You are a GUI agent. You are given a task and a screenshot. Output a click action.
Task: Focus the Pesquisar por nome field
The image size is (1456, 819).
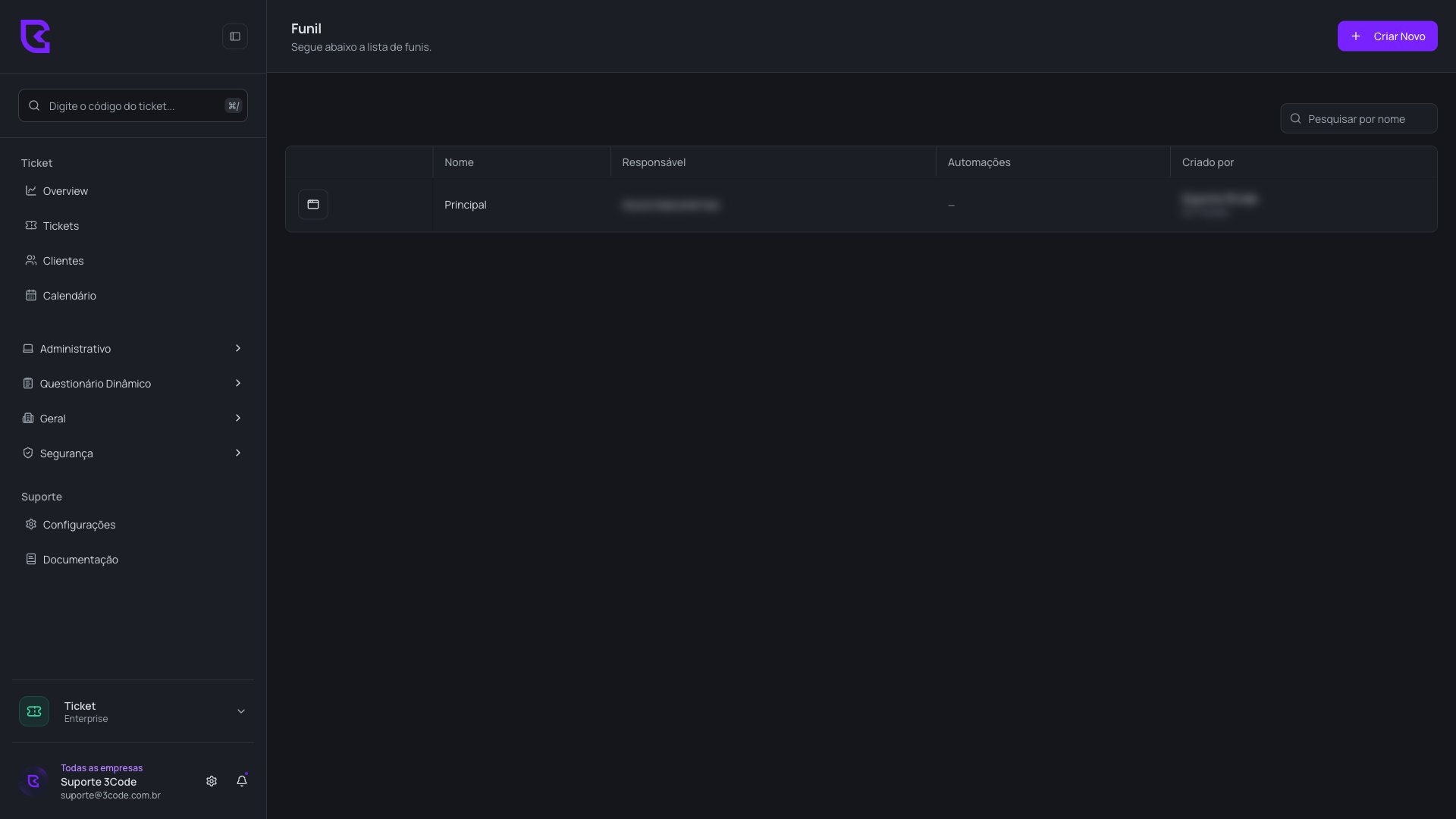(1358, 118)
